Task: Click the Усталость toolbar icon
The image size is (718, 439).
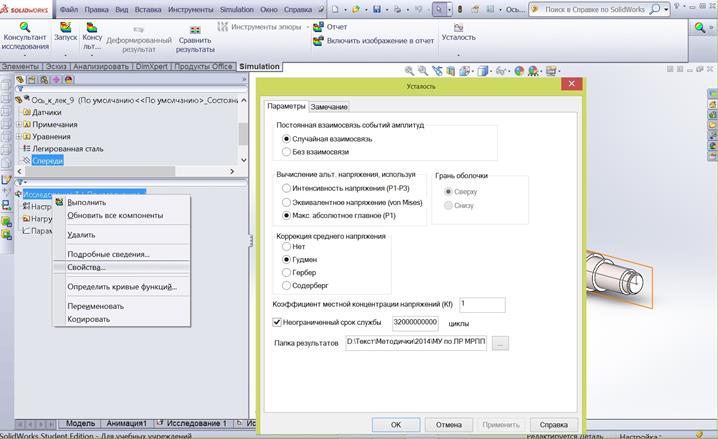Action: (x=458, y=27)
